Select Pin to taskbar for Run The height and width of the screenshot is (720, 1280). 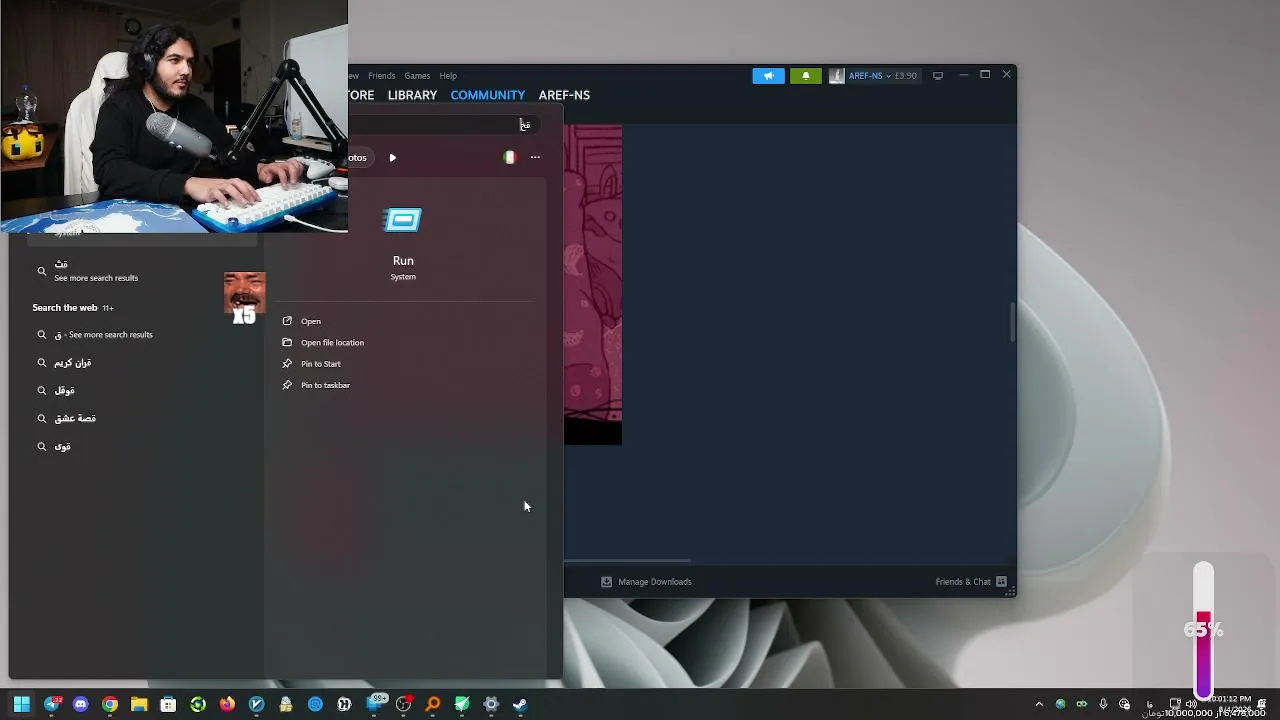coord(325,385)
